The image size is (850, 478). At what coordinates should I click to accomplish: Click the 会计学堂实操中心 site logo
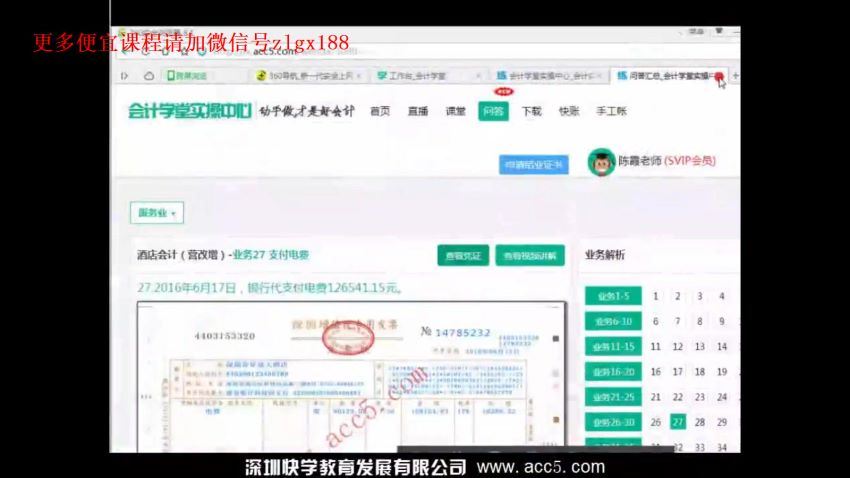tap(190, 111)
